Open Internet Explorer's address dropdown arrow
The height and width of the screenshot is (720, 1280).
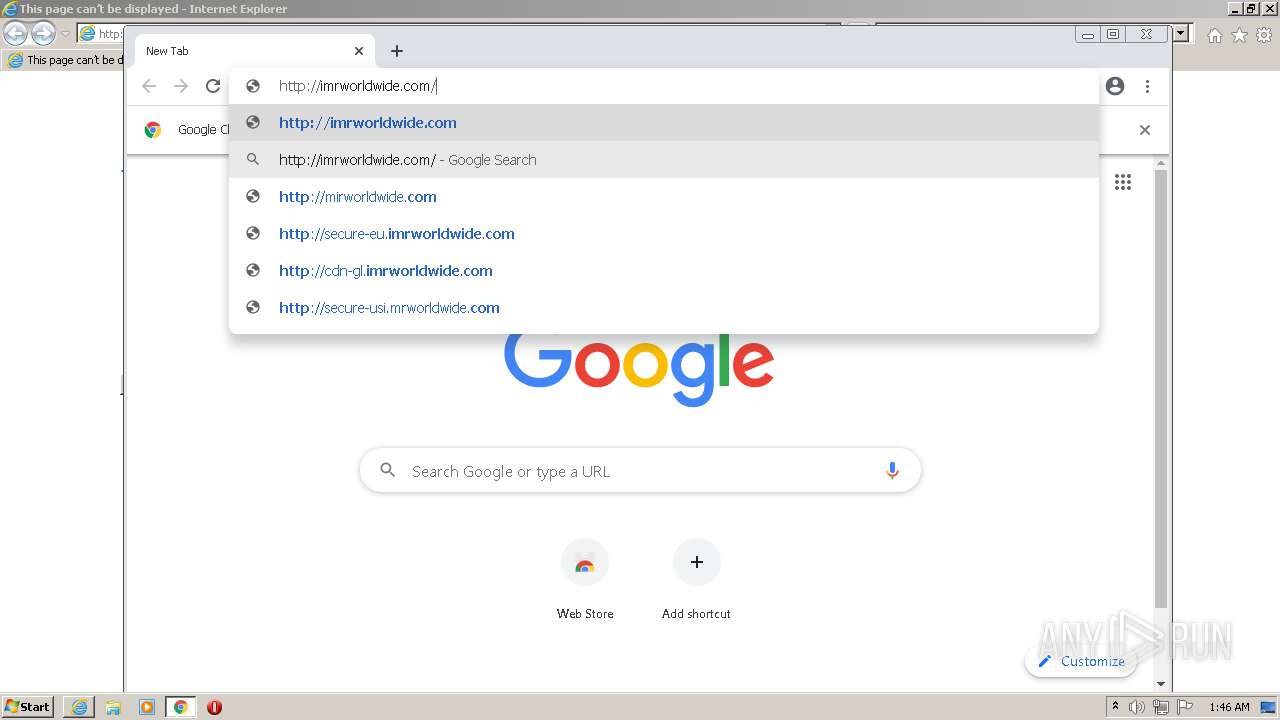pyautogui.click(x=1181, y=33)
